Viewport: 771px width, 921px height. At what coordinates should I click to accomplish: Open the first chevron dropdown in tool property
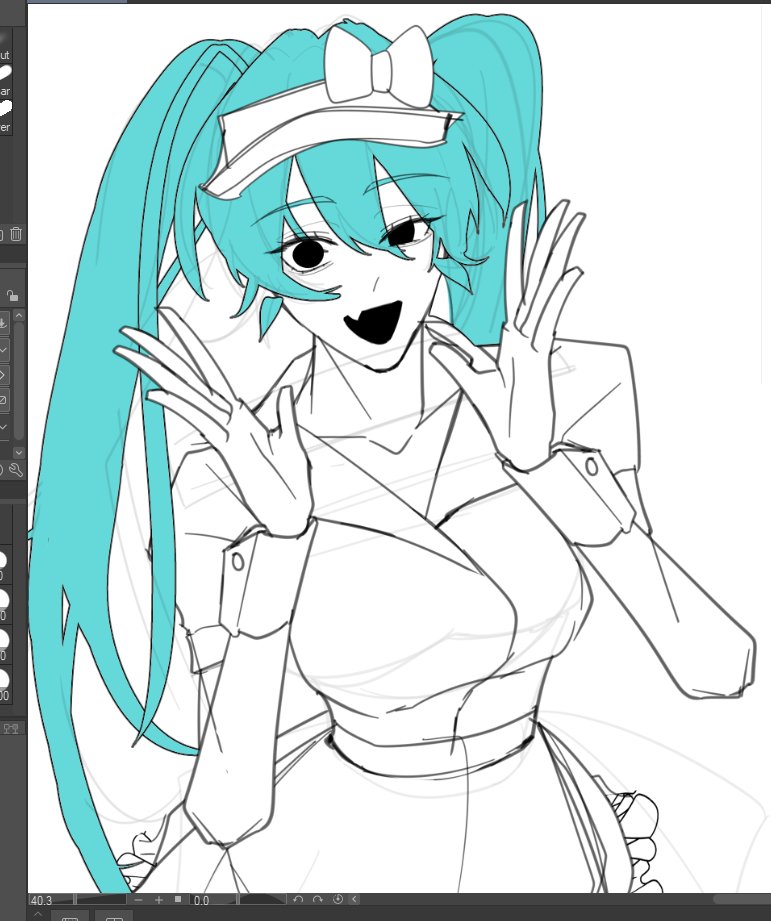(x=4, y=350)
